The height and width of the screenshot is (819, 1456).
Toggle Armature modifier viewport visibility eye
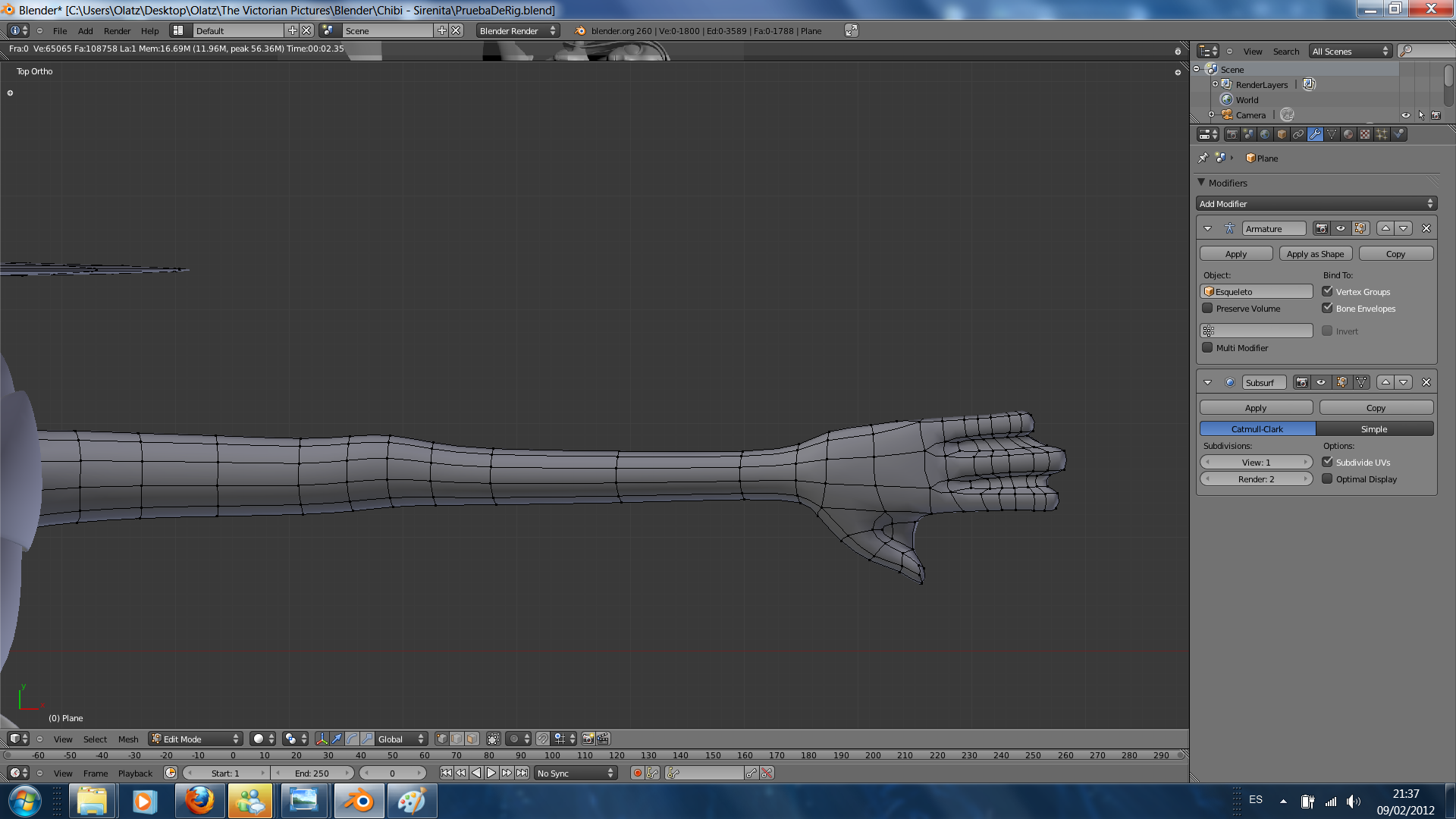tap(1341, 228)
